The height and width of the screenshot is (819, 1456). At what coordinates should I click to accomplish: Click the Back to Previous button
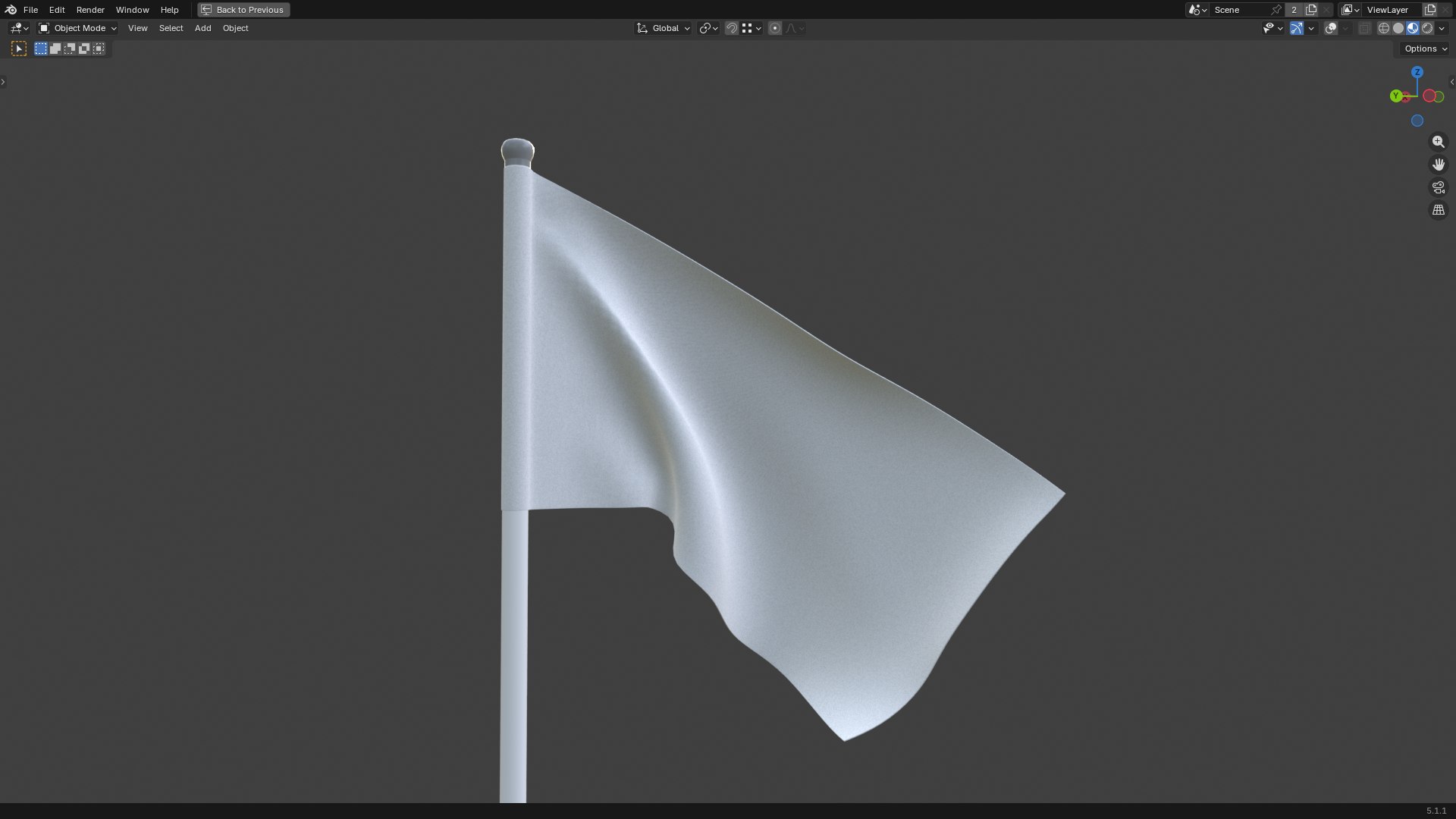click(x=243, y=10)
